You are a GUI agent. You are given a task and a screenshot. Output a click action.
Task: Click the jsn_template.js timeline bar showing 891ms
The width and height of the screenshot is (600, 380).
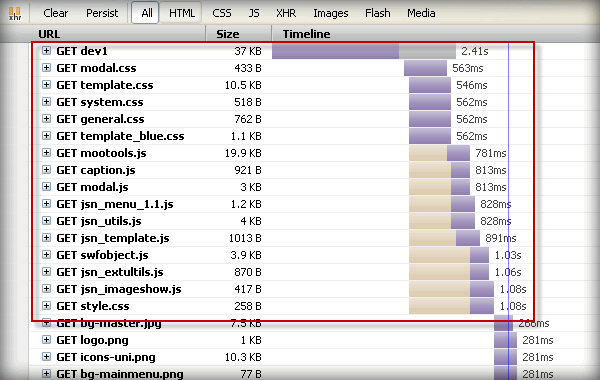coord(444,238)
